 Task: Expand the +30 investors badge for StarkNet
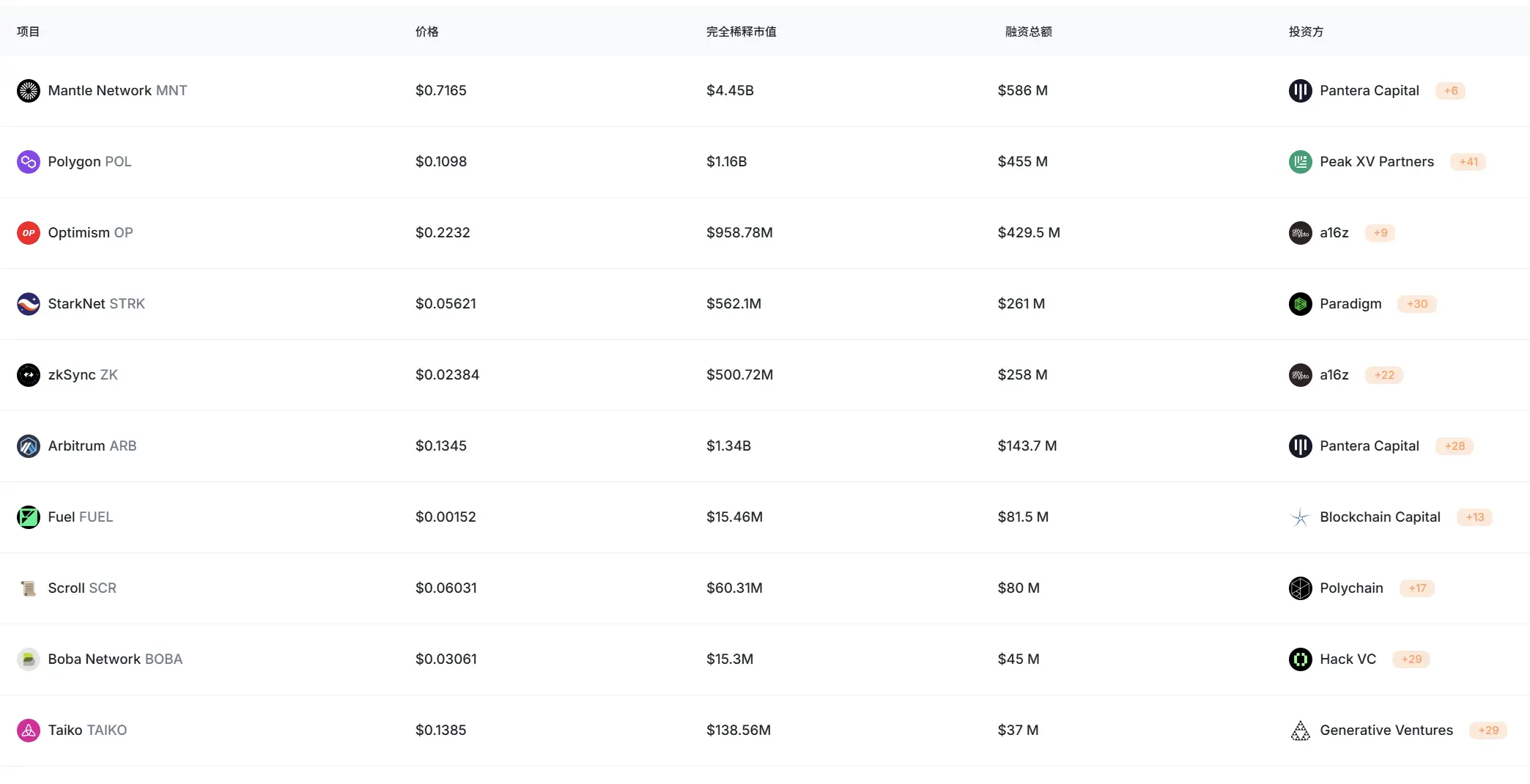click(x=1416, y=303)
